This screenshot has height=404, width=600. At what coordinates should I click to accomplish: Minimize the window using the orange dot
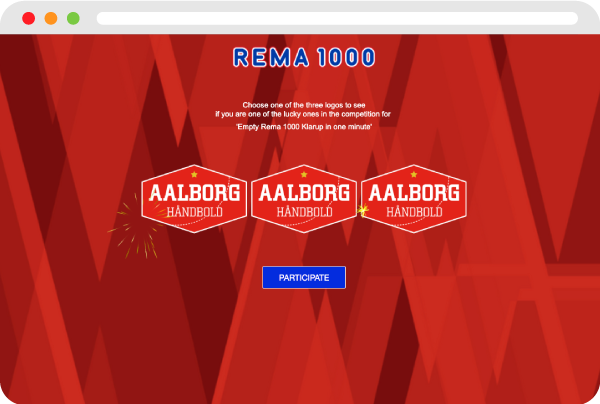click(51, 18)
